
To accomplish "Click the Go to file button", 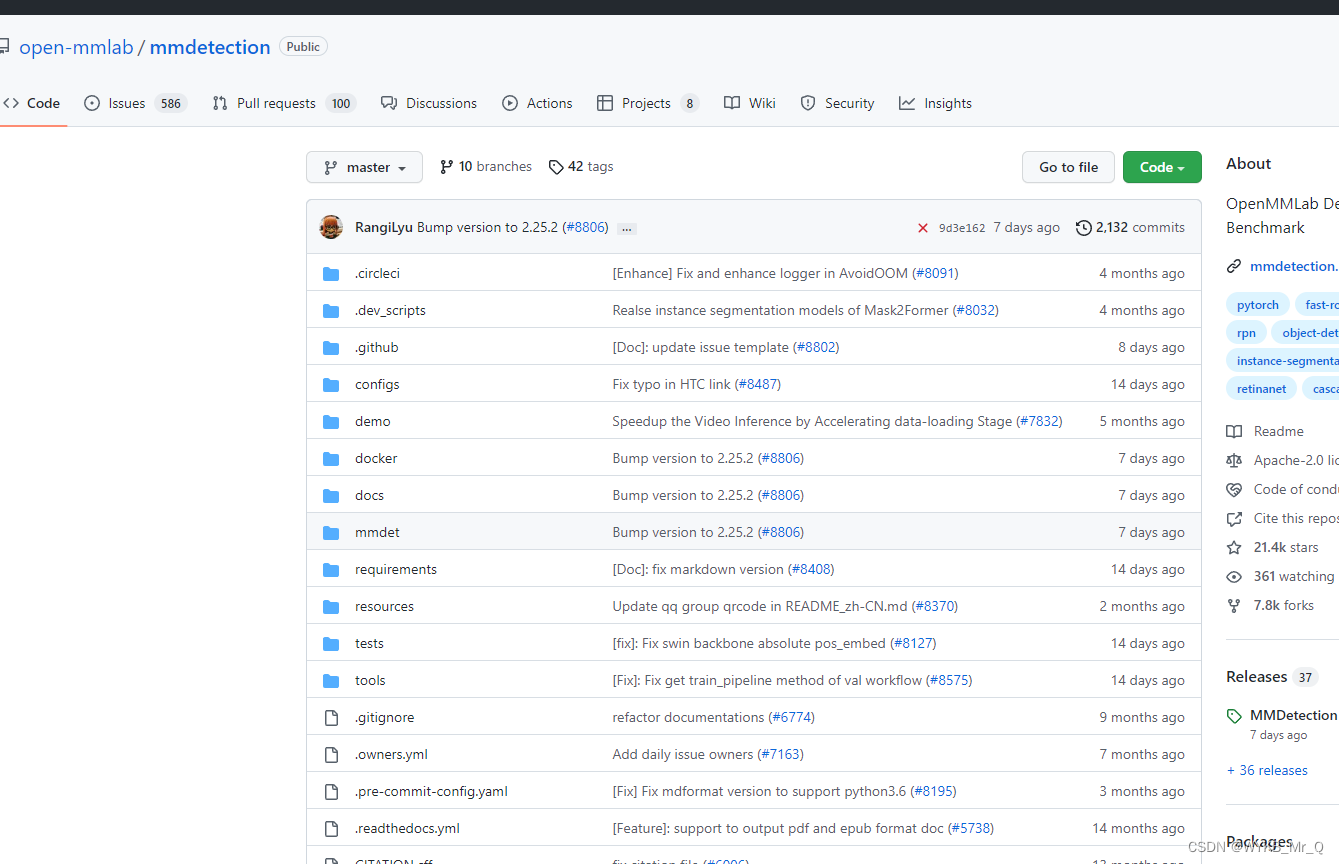I will pos(1068,167).
